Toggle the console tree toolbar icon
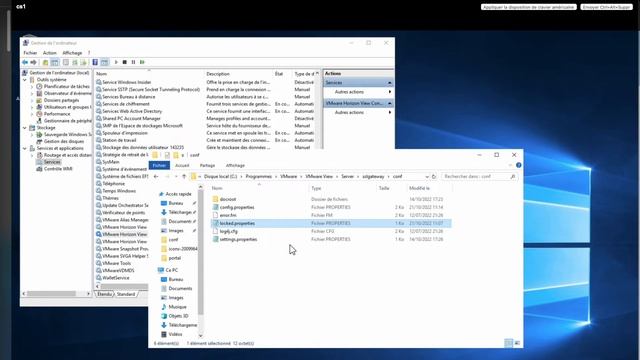Viewport: 640px width, 360px height. (x=54, y=62)
